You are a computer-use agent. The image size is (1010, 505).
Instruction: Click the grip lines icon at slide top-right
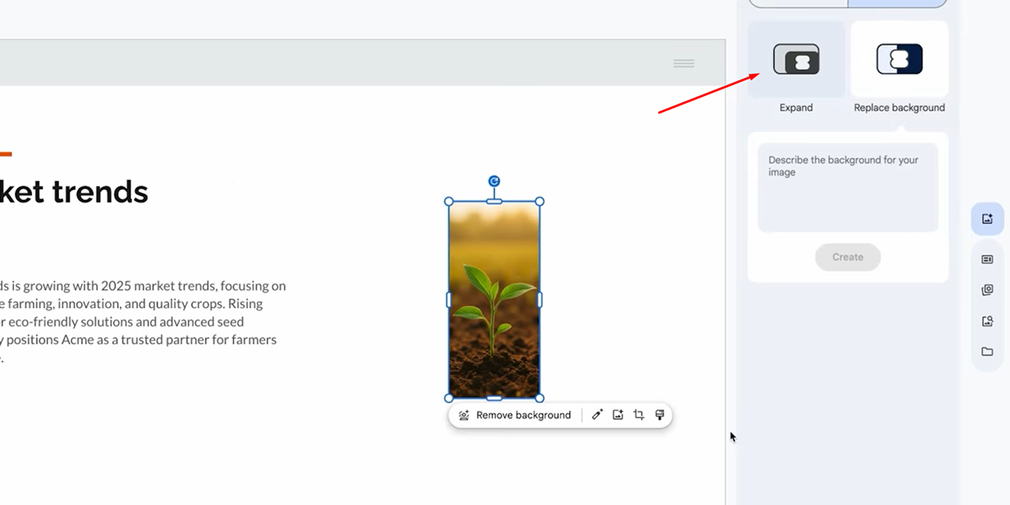(x=683, y=63)
